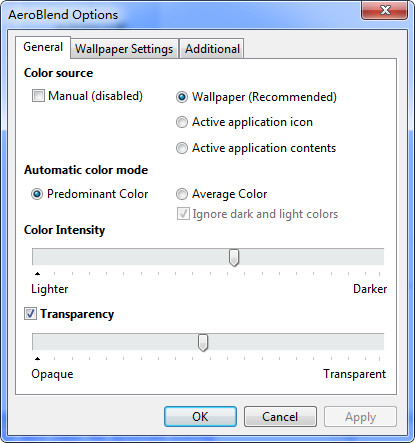Select Wallpaper (Recommended) color source
This screenshot has width=415, height=443.
click(182, 97)
